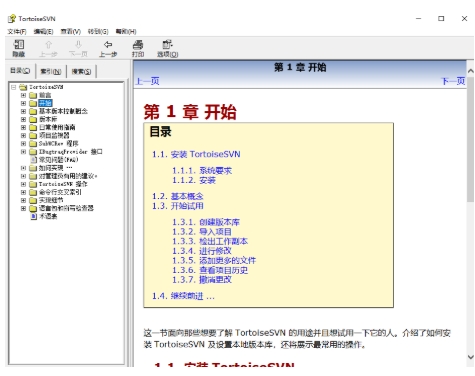The height and width of the screenshot is (376, 475).
Task: Click the TortoiseSVN root book icon in tree
Action: point(23,87)
